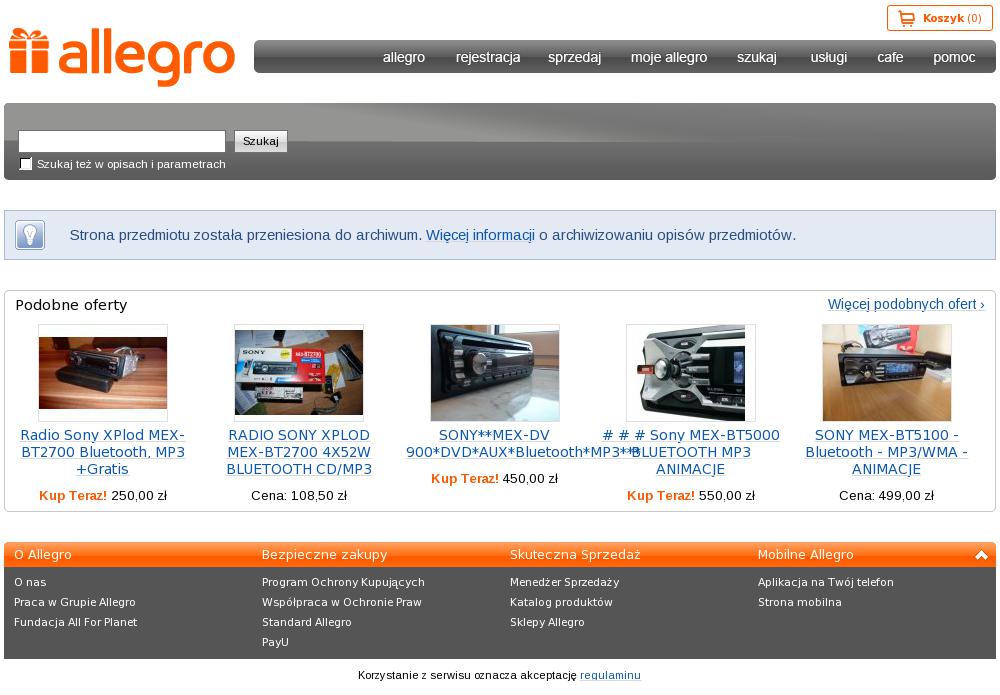The image size is (1000, 695).
Task: Click the 'Cena: 108,50 zł' price
Action: click(298, 495)
